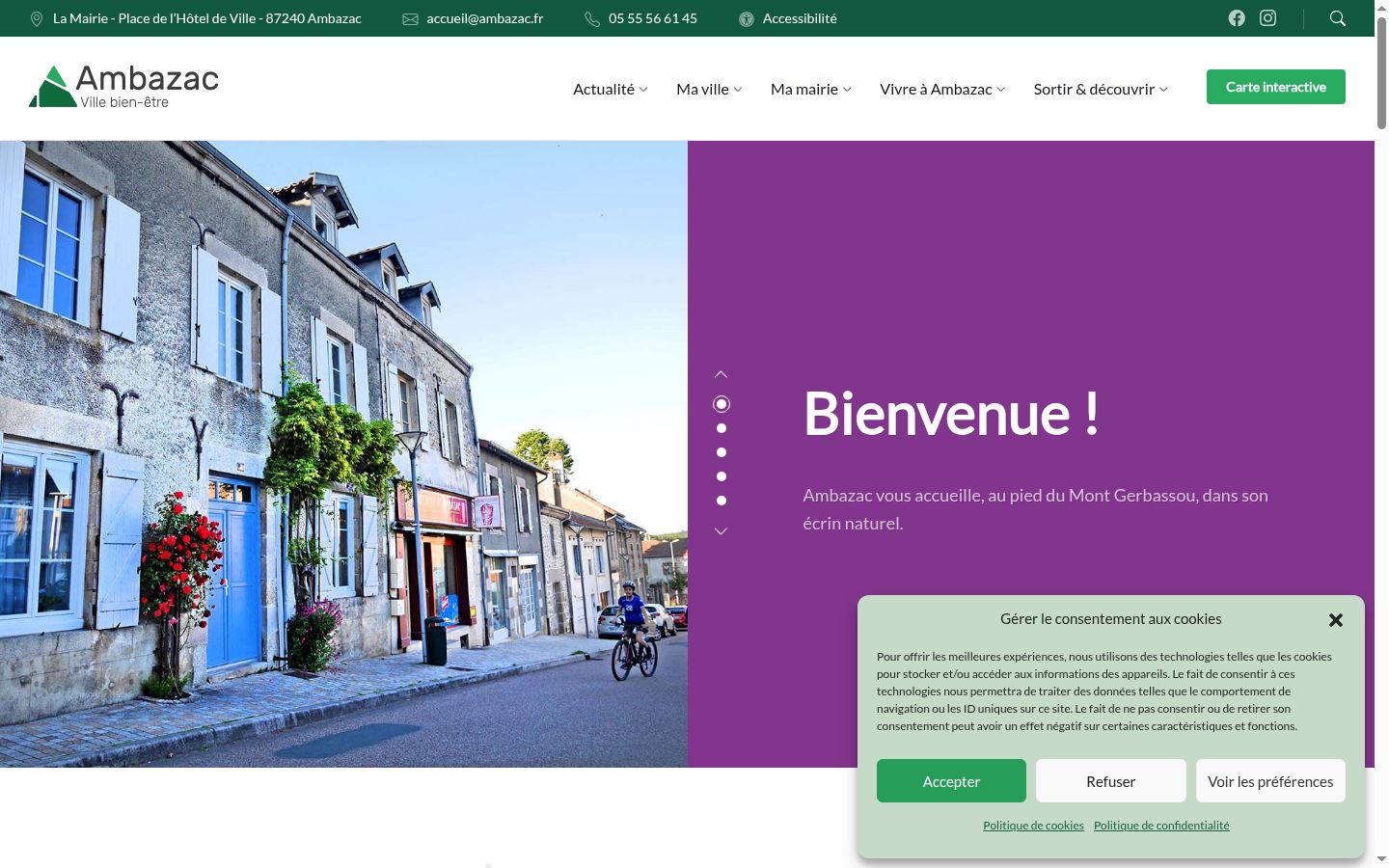The width and height of the screenshot is (1389, 868).
Task: Expand the Sortir & découvrir menu
Action: (x=1101, y=89)
